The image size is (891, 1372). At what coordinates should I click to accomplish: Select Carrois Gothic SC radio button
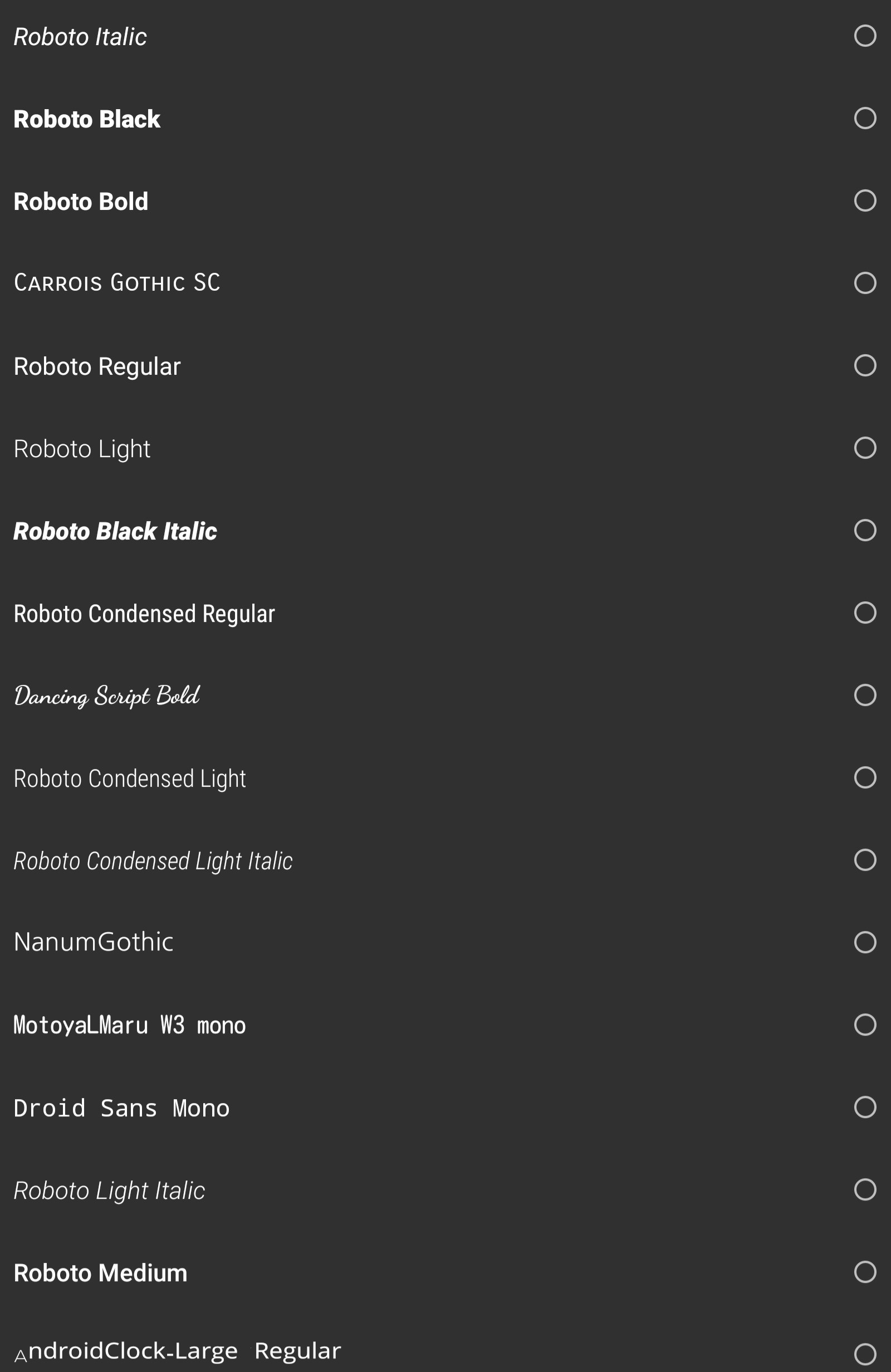864,283
